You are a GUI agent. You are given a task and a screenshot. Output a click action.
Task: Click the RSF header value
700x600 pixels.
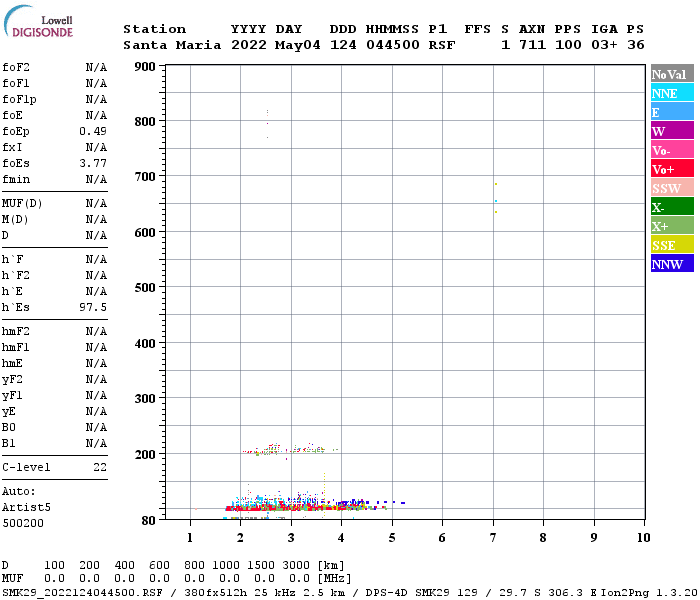pos(442,45)
